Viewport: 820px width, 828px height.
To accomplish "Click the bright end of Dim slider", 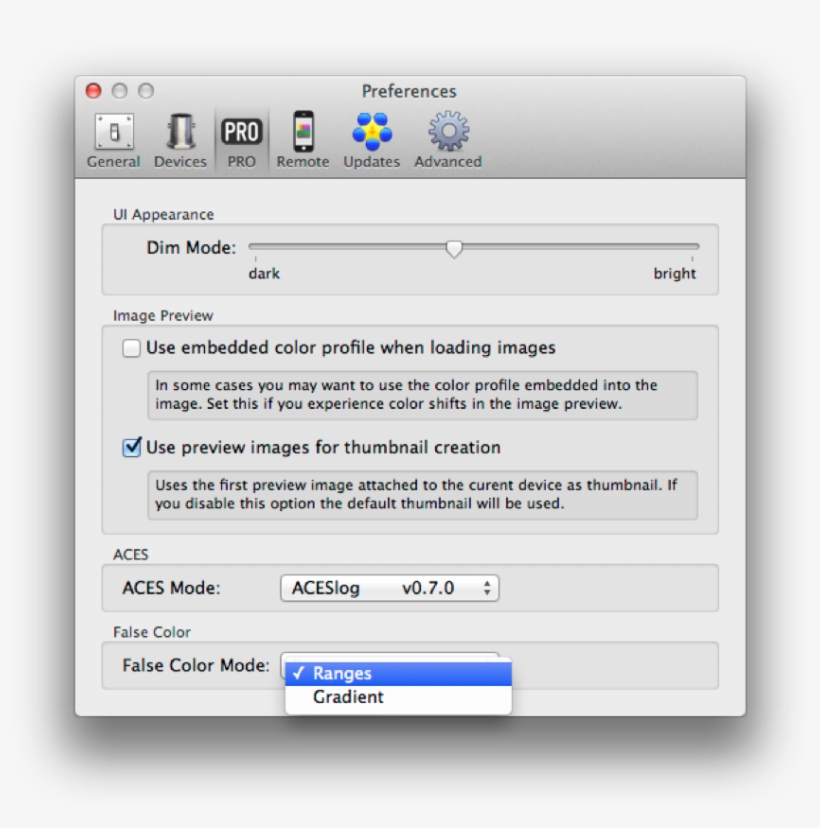I will point(696,246).
